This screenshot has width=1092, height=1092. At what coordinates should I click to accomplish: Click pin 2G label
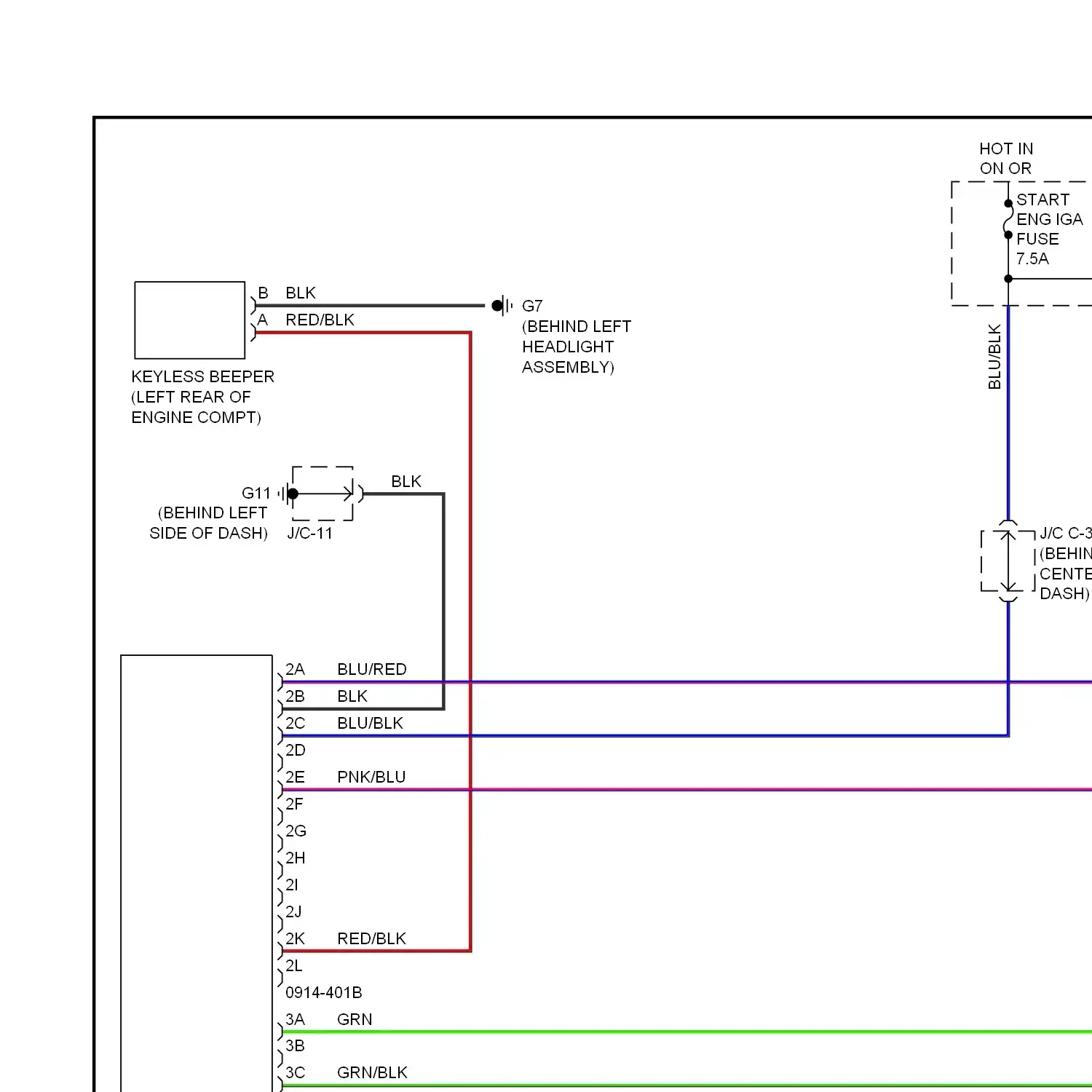[x=296, y=831]
